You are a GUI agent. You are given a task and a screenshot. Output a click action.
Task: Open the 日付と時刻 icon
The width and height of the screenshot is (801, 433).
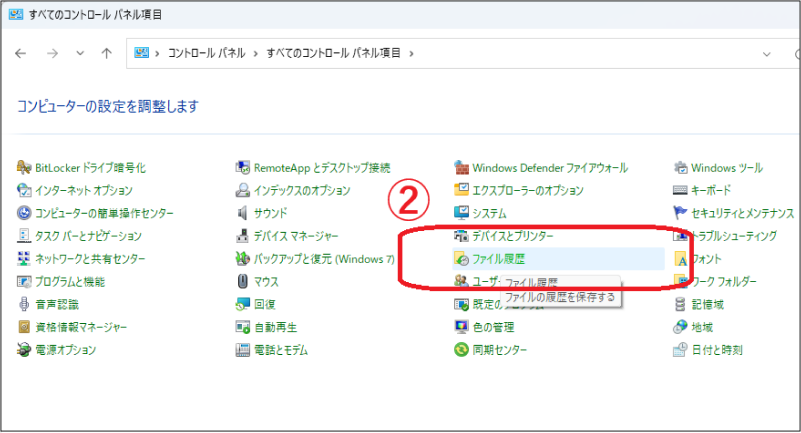pos(680,350)
